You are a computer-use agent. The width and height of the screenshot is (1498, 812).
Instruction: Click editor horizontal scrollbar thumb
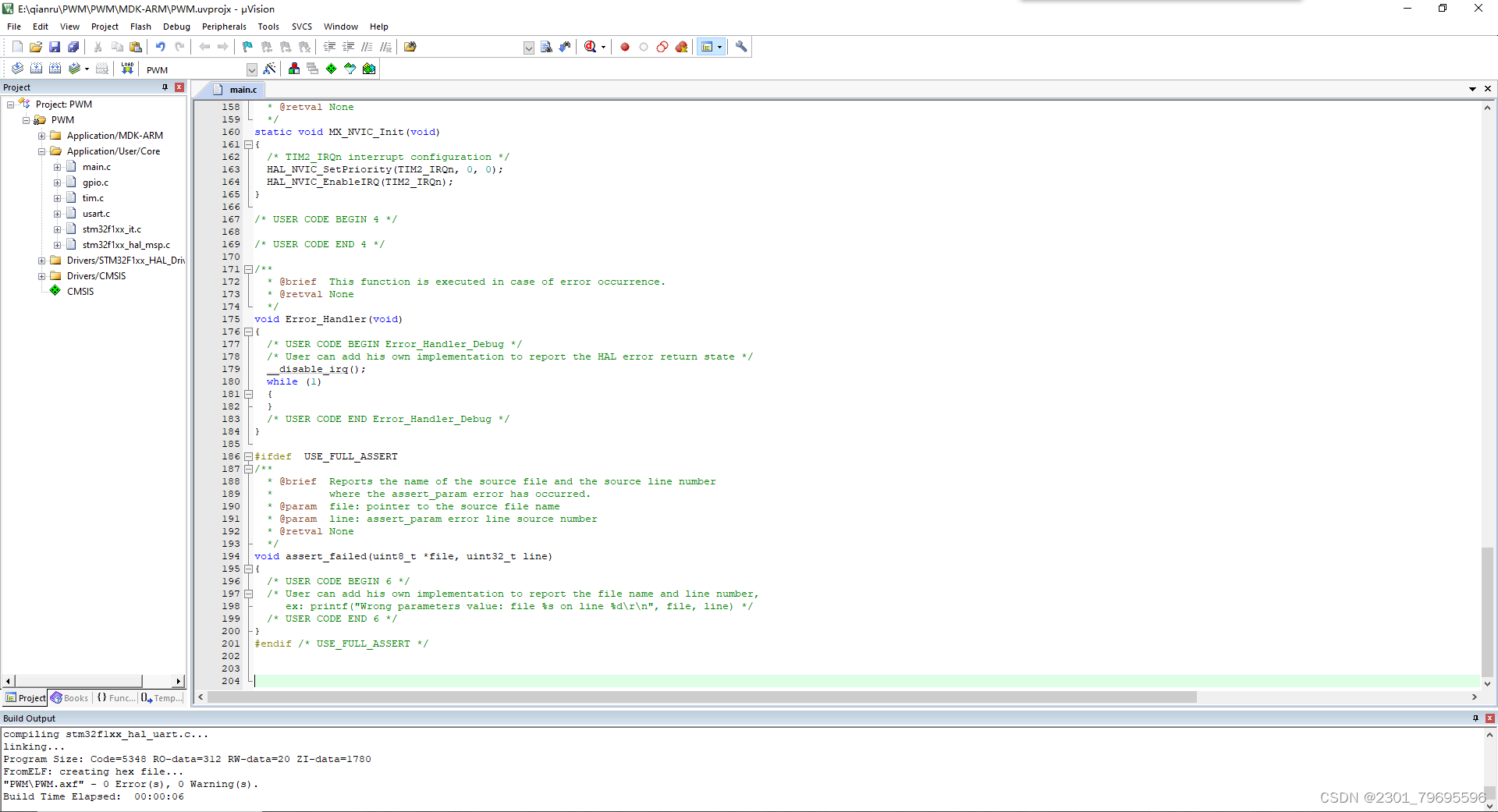point(702,697)
